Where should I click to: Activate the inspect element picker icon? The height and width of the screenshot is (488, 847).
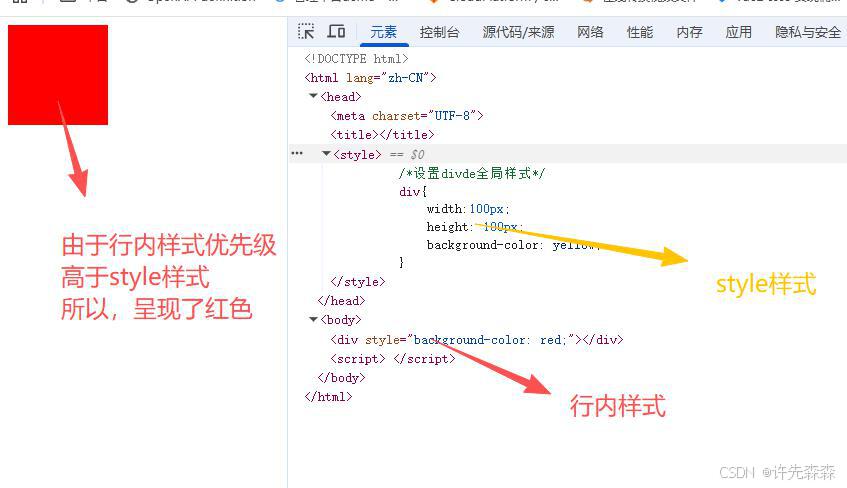[306, 31]
